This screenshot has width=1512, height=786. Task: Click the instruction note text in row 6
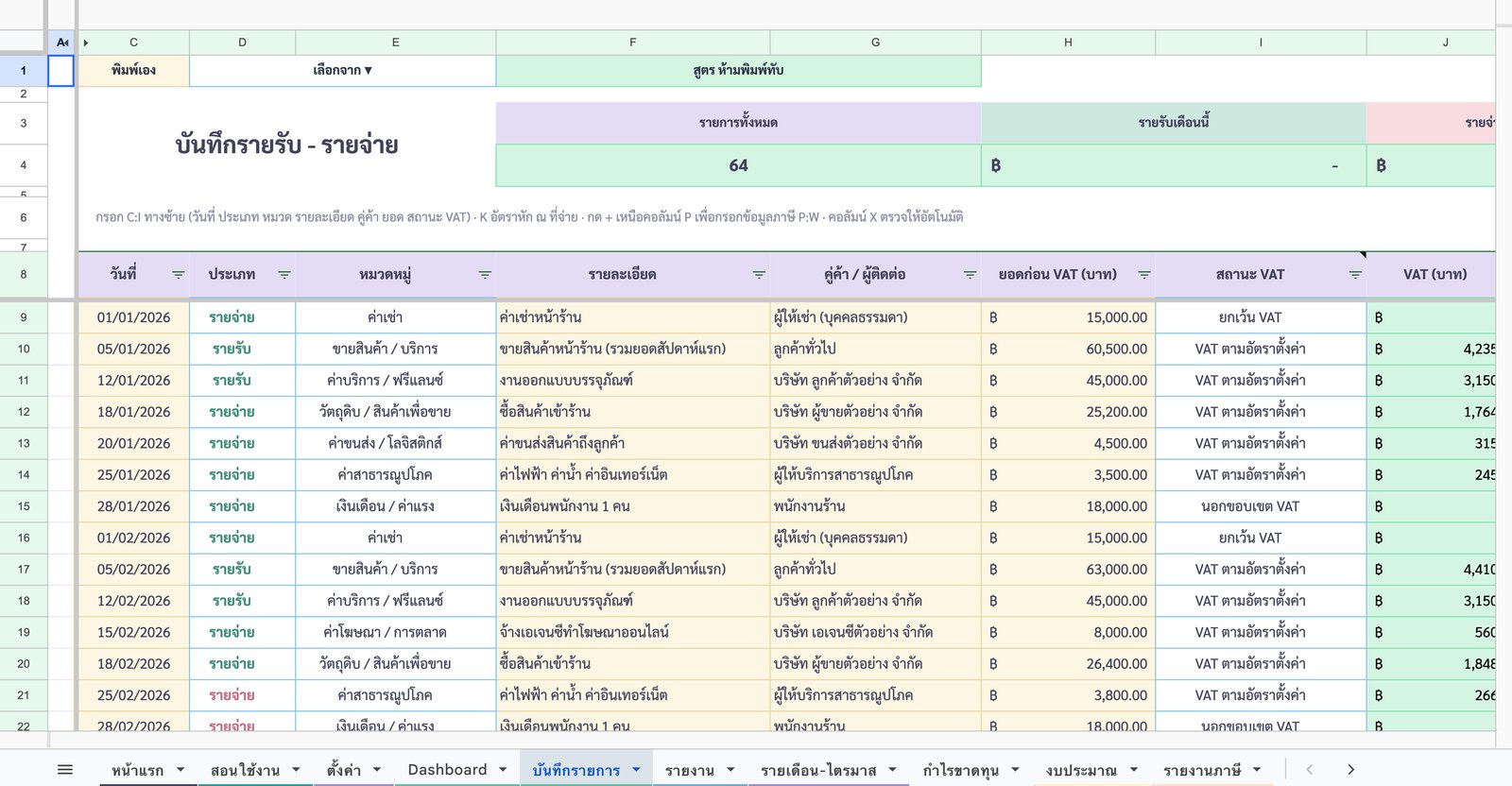click(x=529, y=217)
